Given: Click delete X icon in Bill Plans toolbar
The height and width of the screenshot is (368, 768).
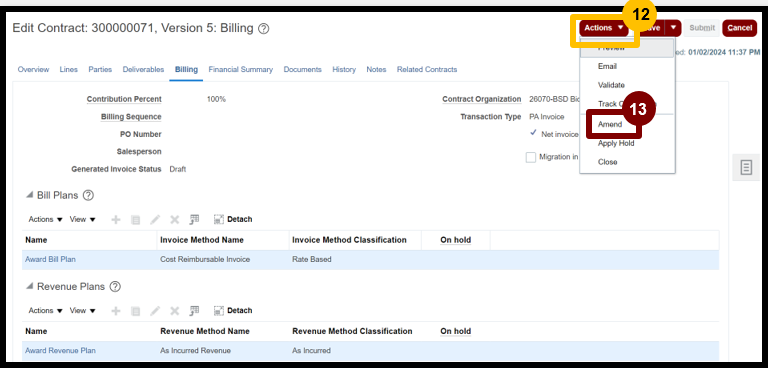Looking at the screenshot, I should point(174,220).
